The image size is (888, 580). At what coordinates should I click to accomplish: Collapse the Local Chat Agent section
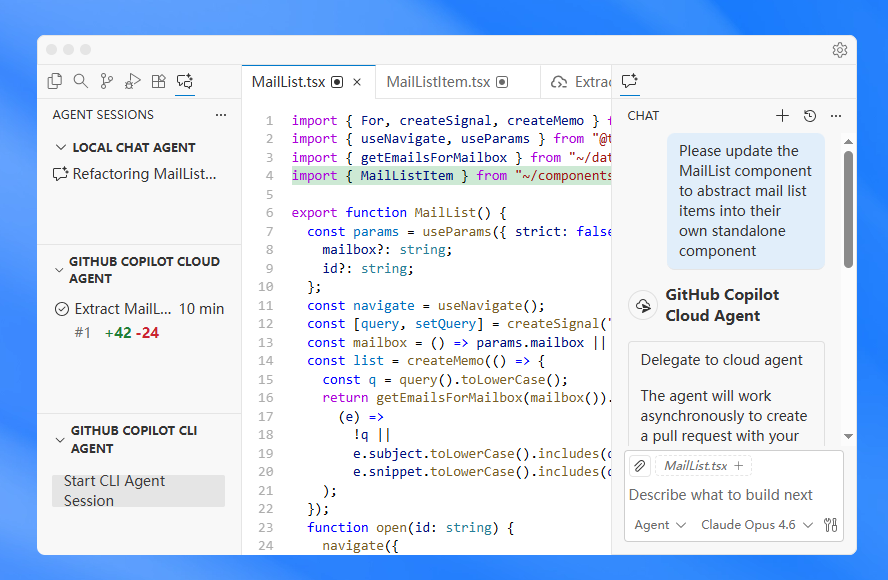pyautogui.click(x=61, y=148)
